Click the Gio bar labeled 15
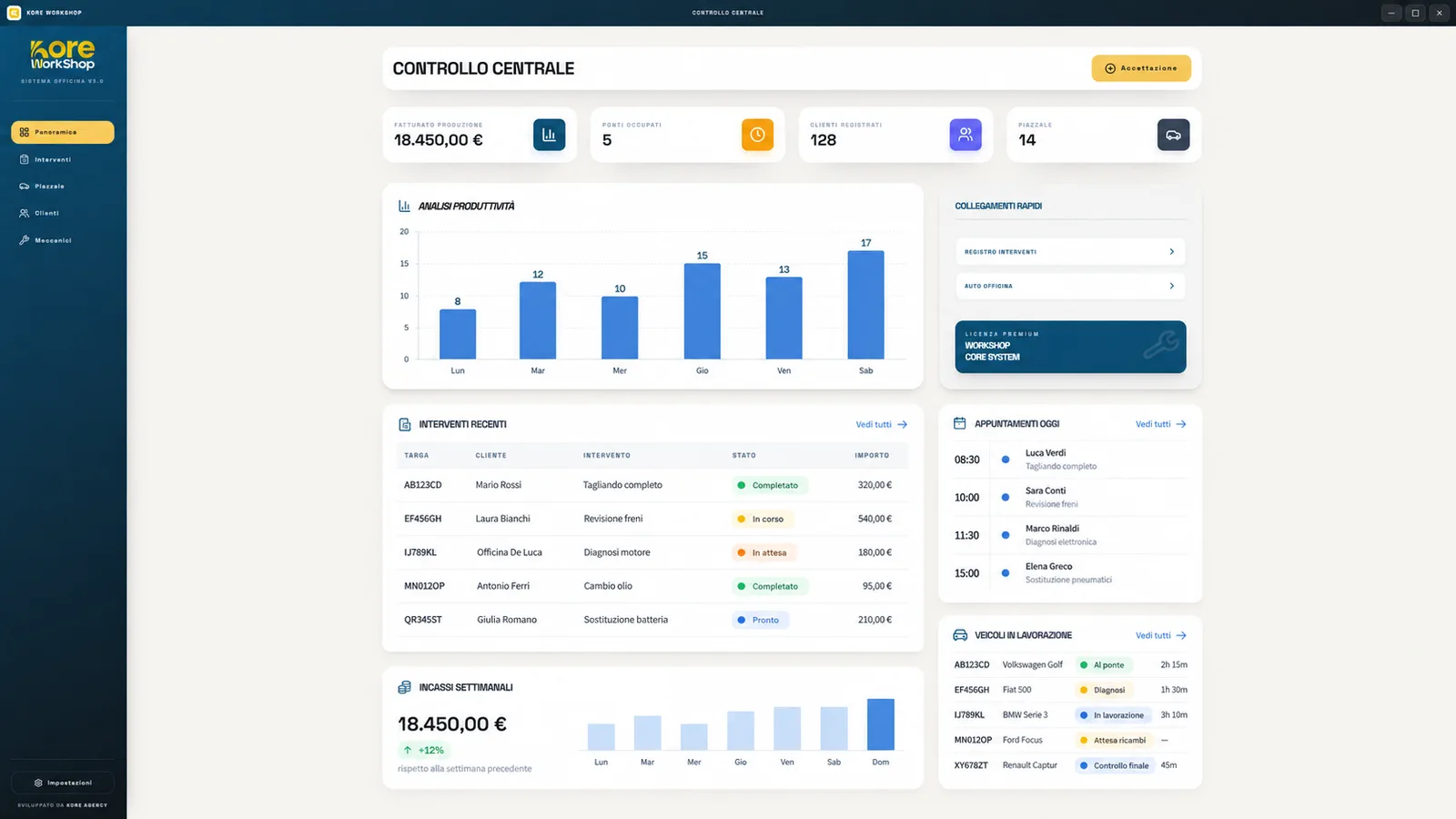 click(x=703, y=311)
